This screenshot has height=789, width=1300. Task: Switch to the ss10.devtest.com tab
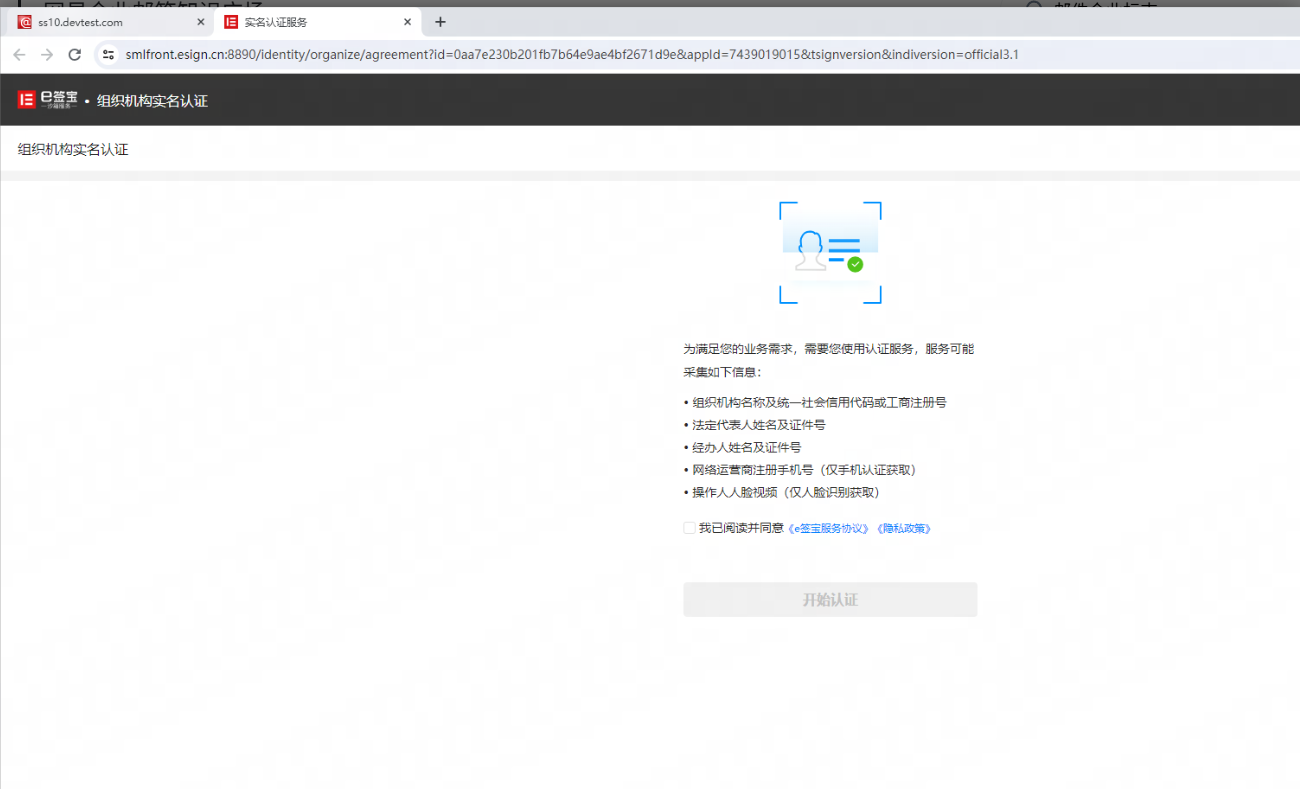pyautogui.click(x=110, y=22)
